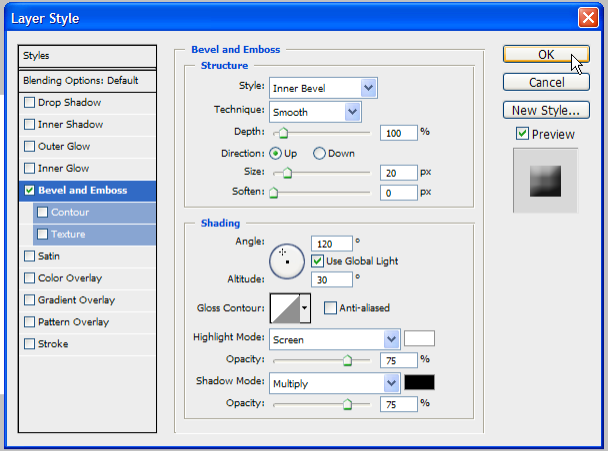Select the Satin effect label
Viewport: 608px width, 451px height.
pyautogui.click(x=49, y=256)
